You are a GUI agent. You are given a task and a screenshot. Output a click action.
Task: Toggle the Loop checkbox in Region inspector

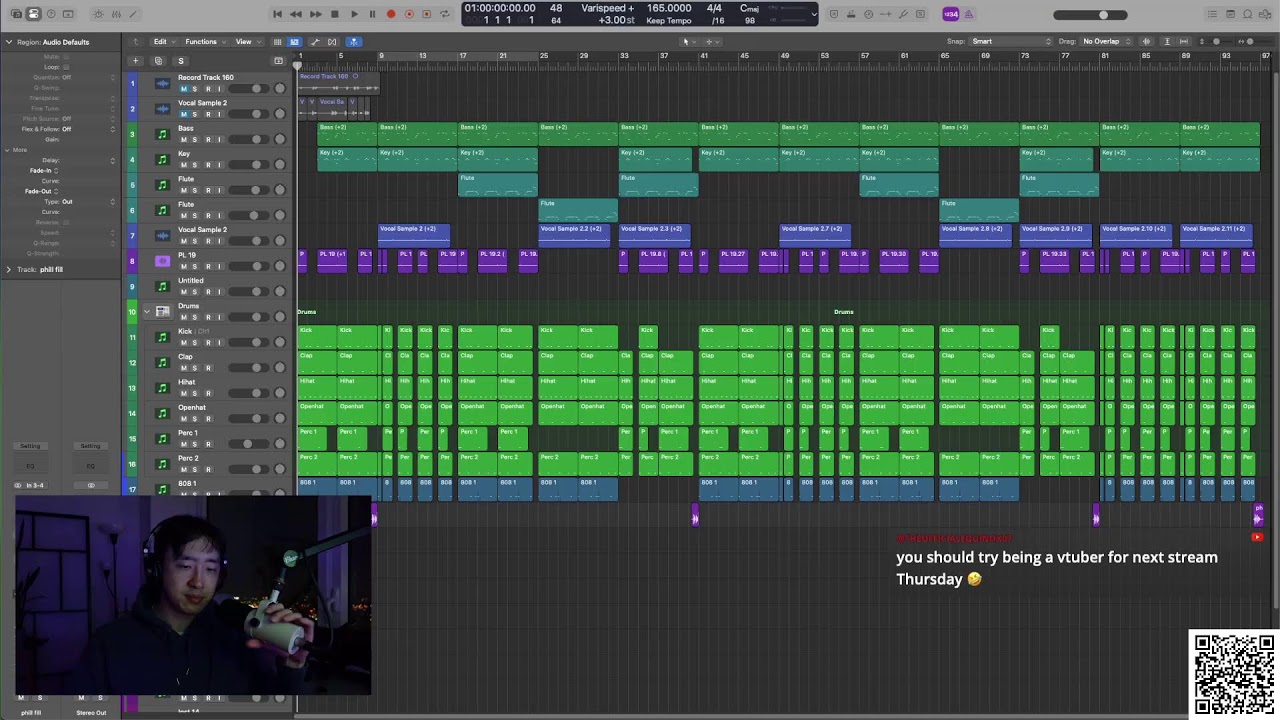(x=66, y=67)
